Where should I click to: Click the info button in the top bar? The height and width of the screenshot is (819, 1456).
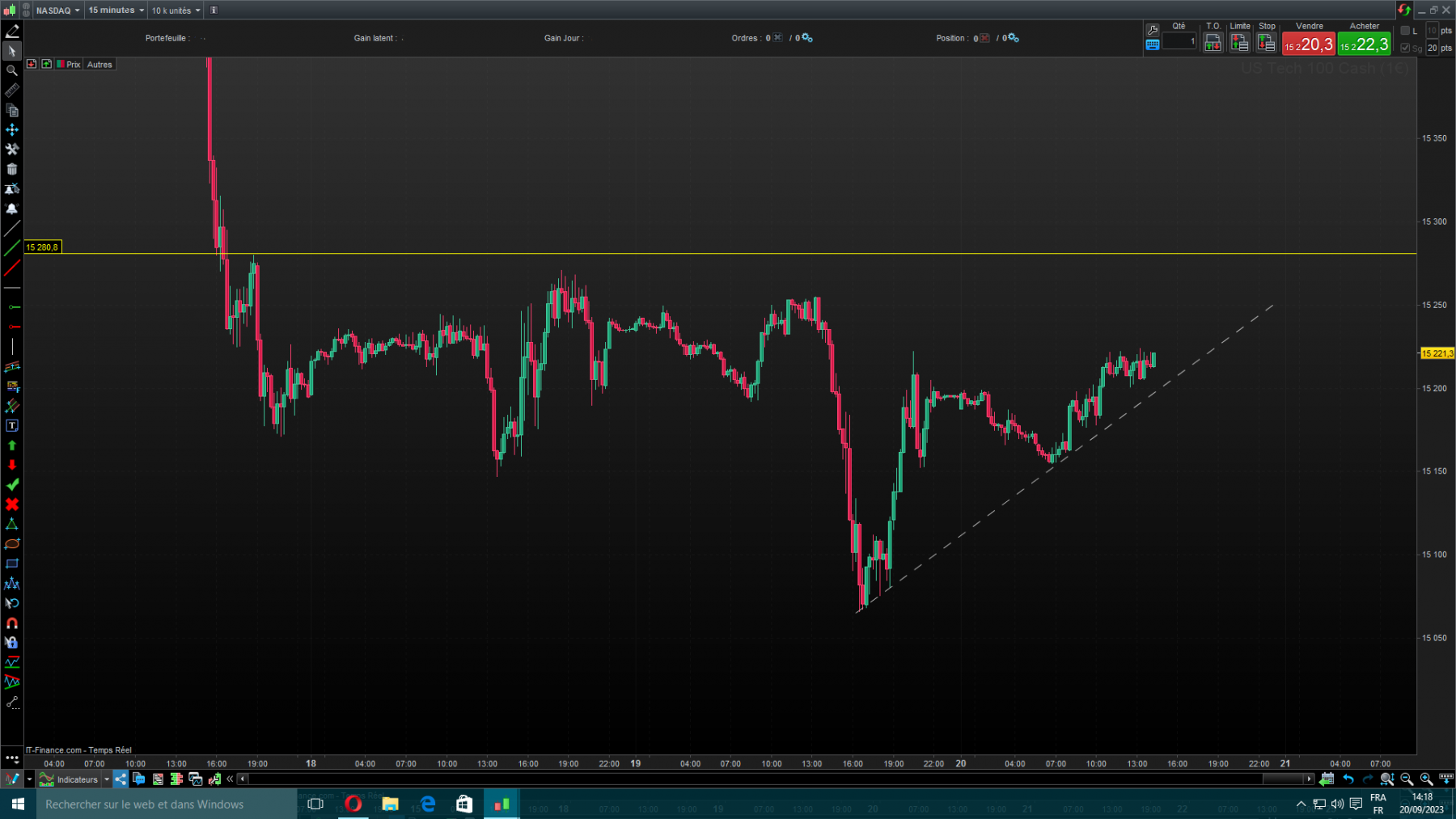tap(214, 11)
